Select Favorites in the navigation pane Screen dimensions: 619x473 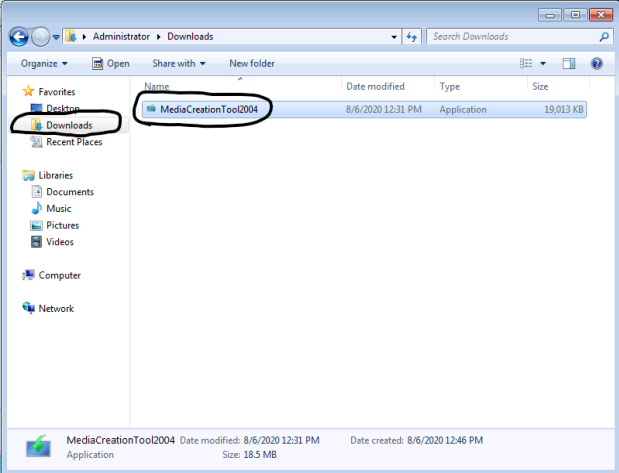tap(56, 92)
